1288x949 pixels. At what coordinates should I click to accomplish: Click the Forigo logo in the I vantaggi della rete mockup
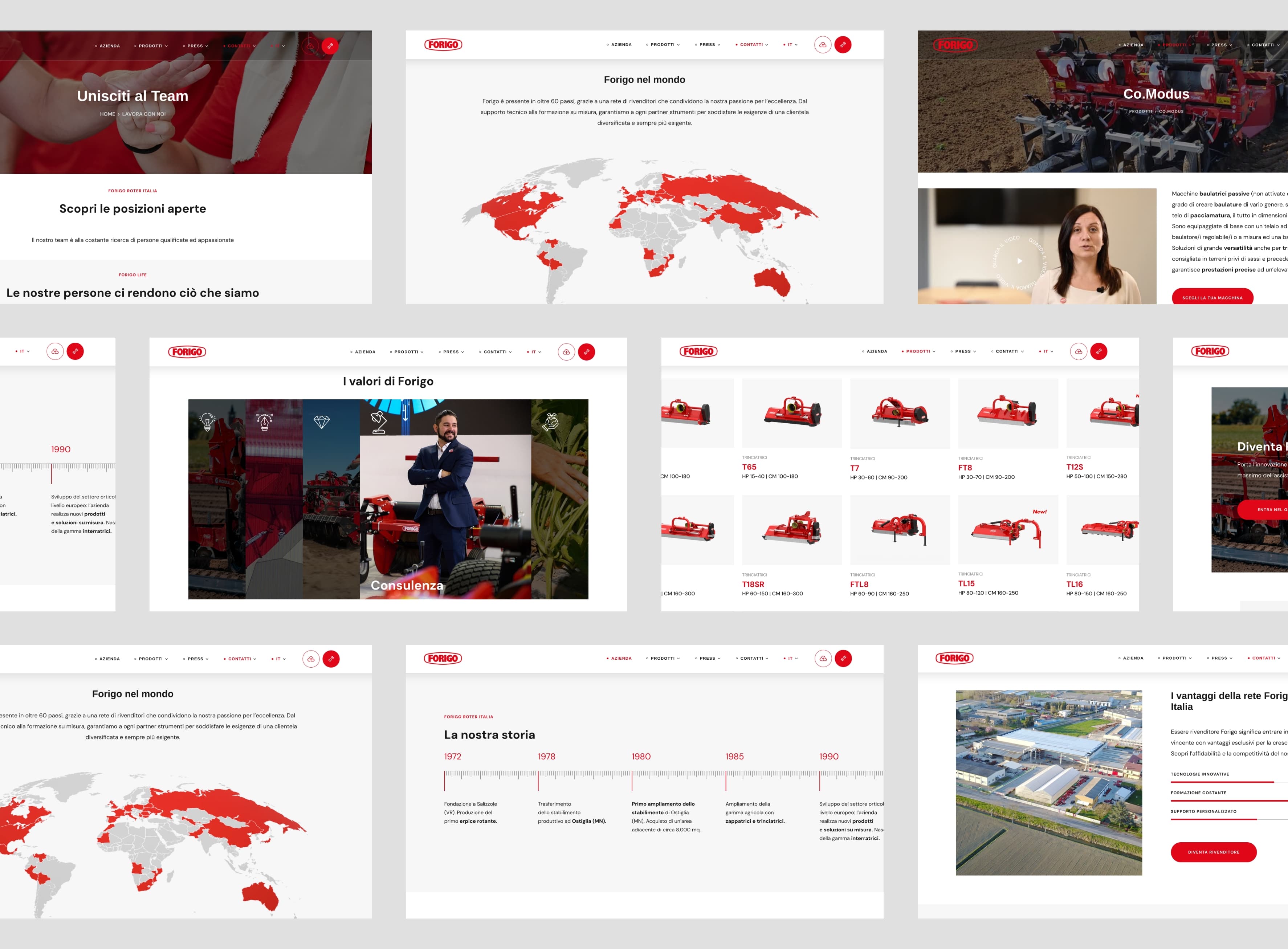[x=954, y=658]
